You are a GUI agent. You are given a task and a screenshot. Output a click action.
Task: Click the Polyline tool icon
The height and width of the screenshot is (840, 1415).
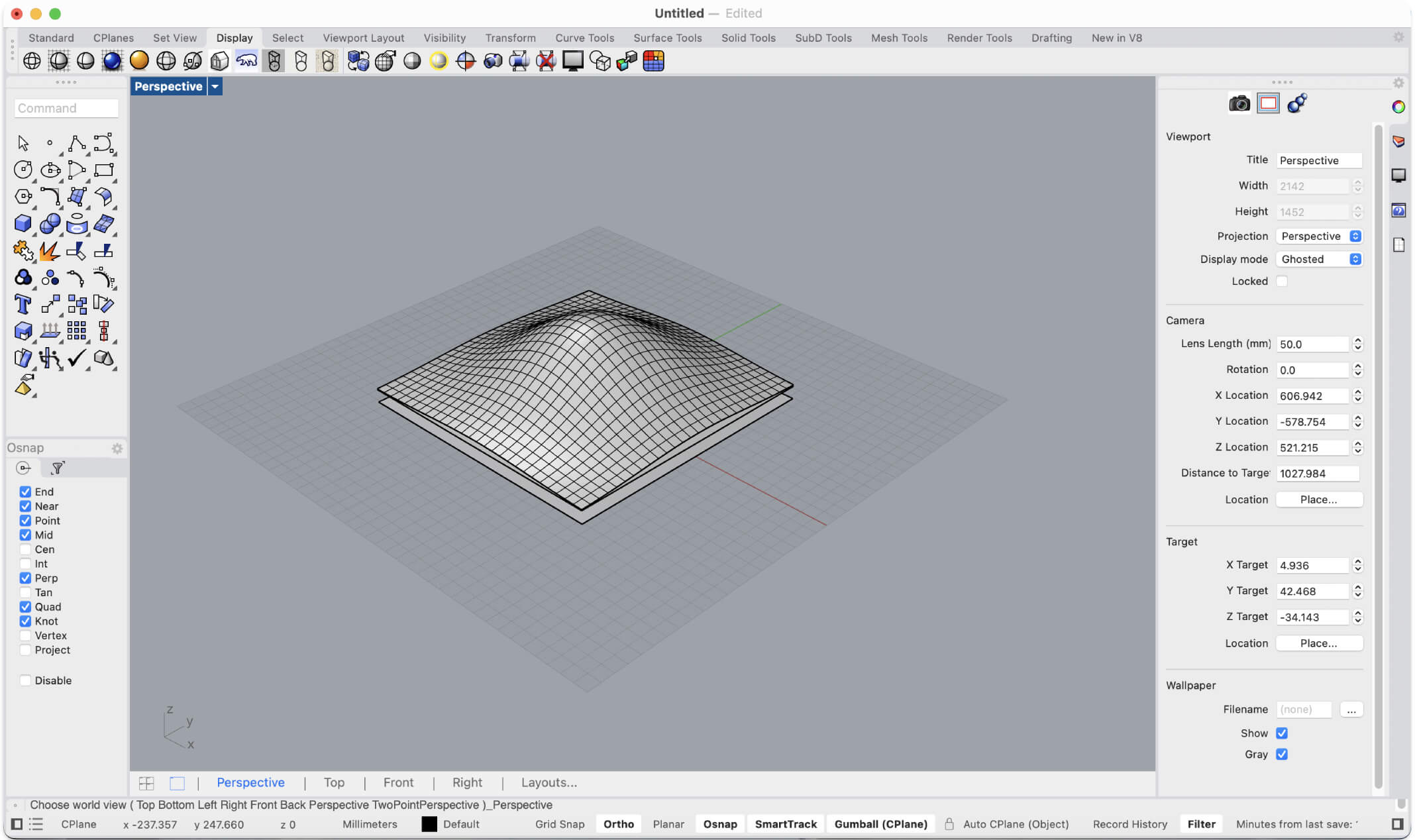pyautogui.click(x=76, y=142)
